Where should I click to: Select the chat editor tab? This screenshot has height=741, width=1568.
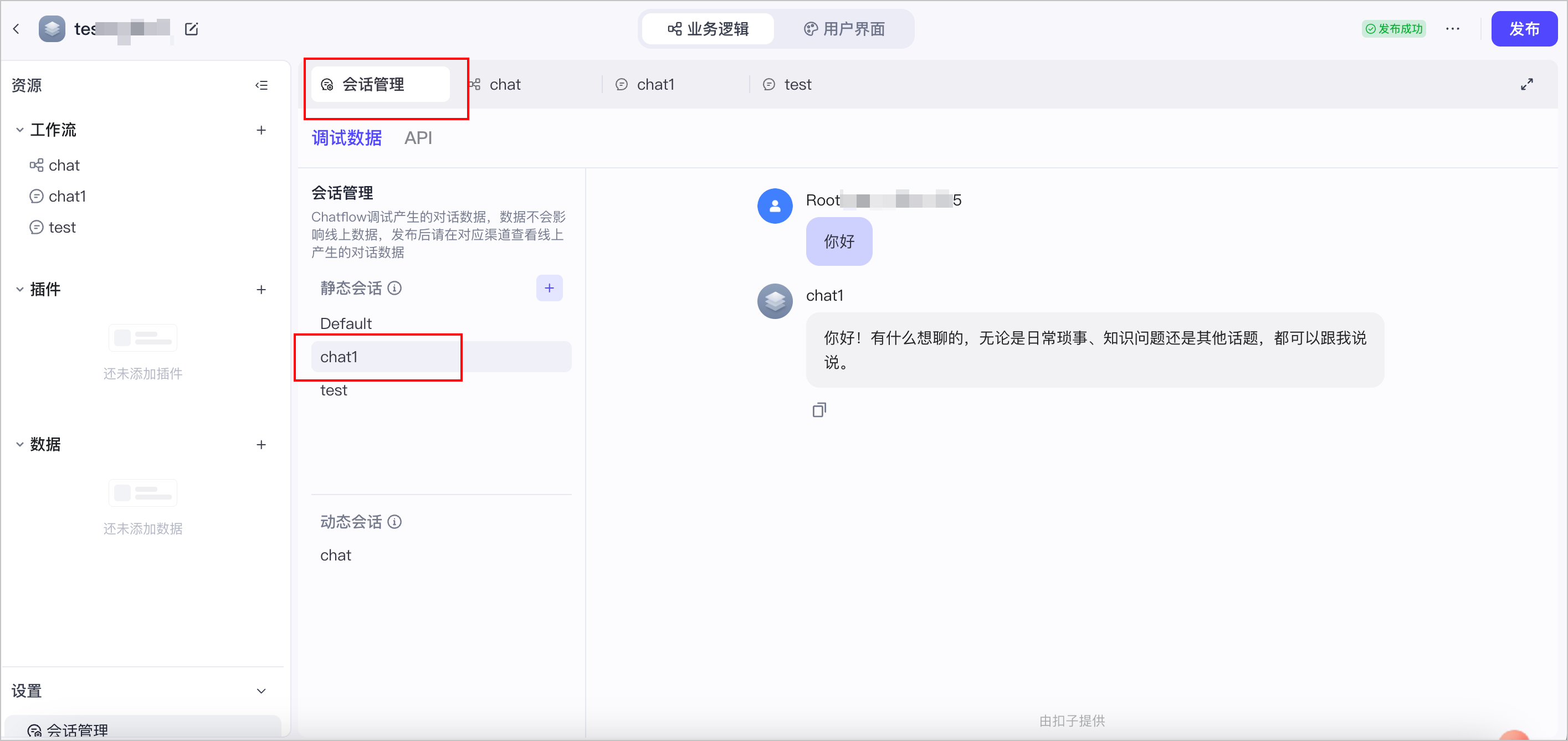[526, 85]
